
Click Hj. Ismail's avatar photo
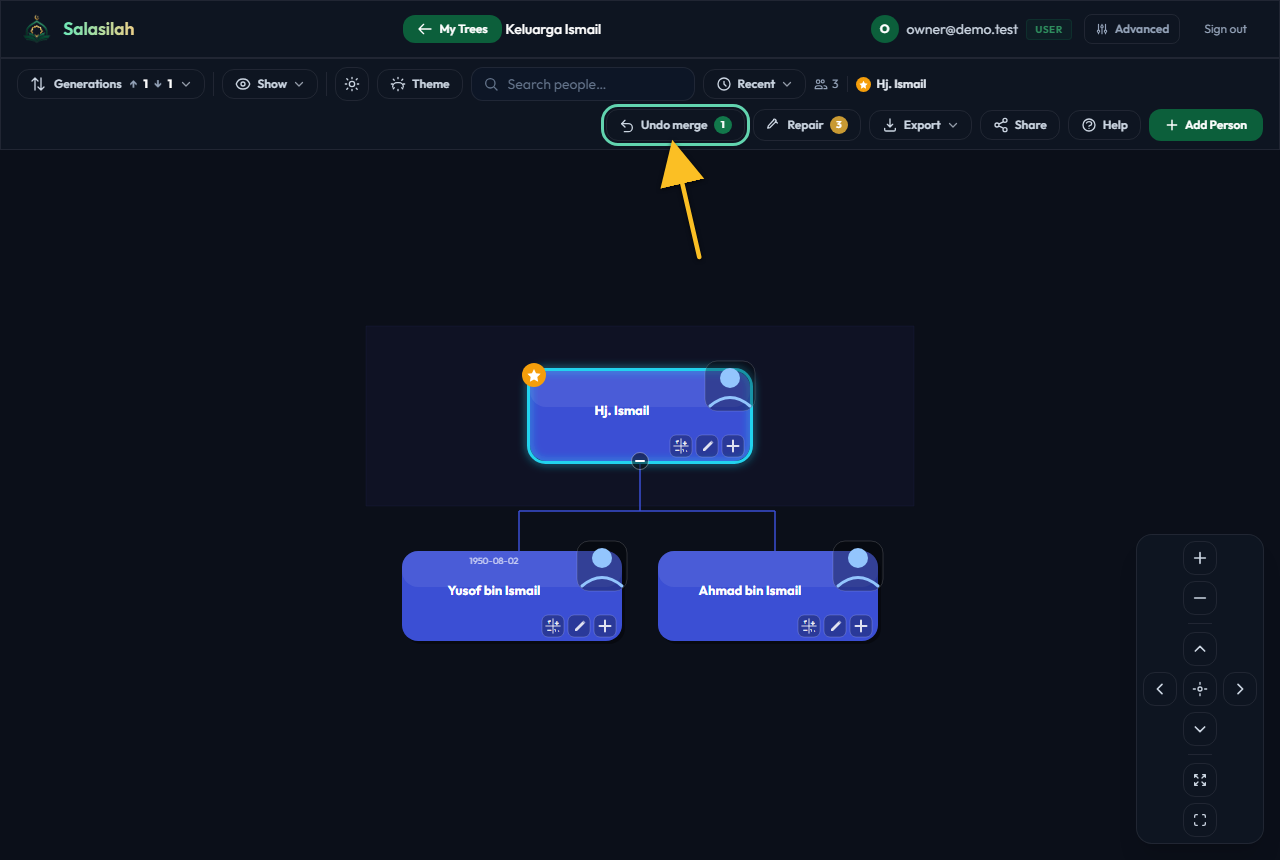729,386
